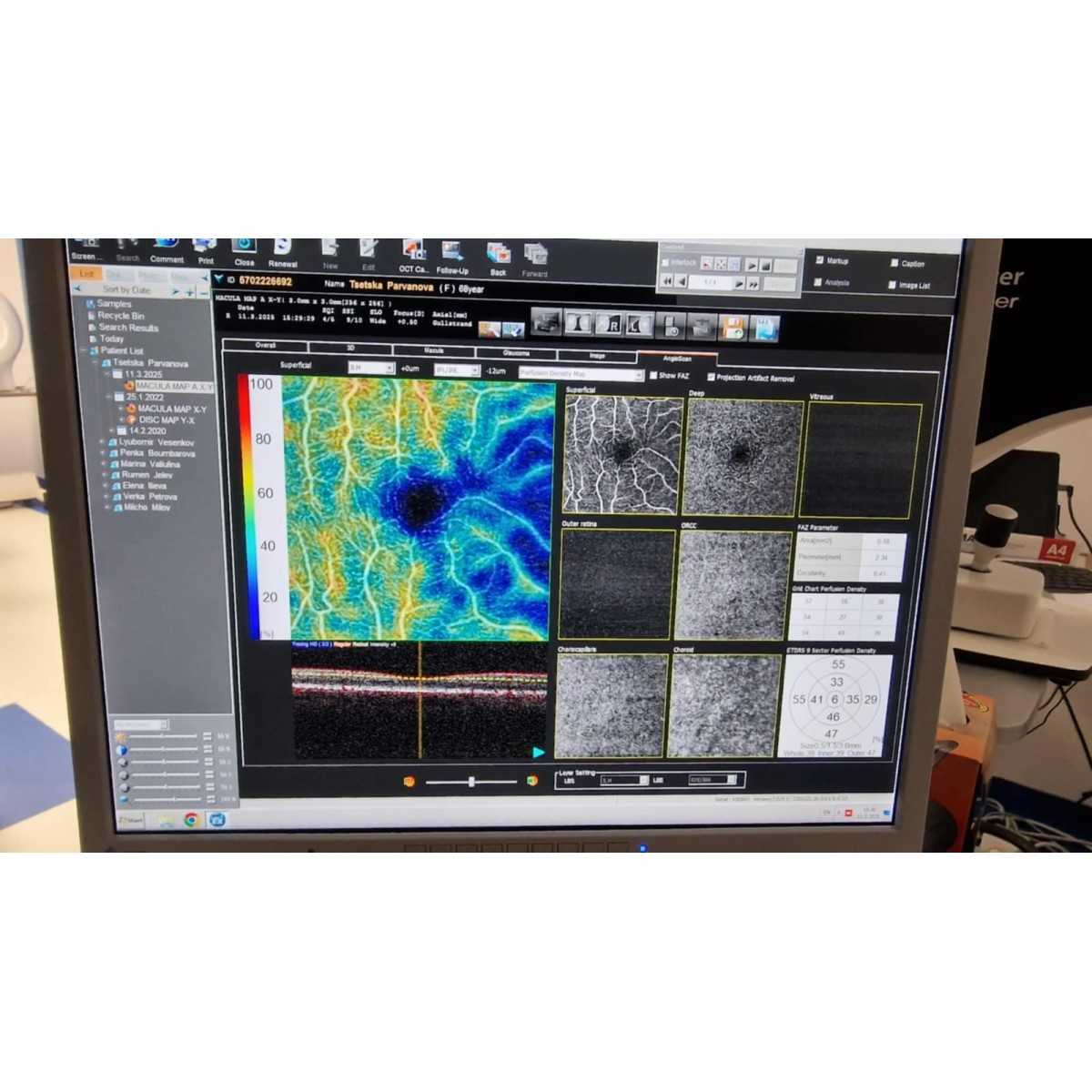
Task: Select the AngioScan tab
Action: click(677, 359)
